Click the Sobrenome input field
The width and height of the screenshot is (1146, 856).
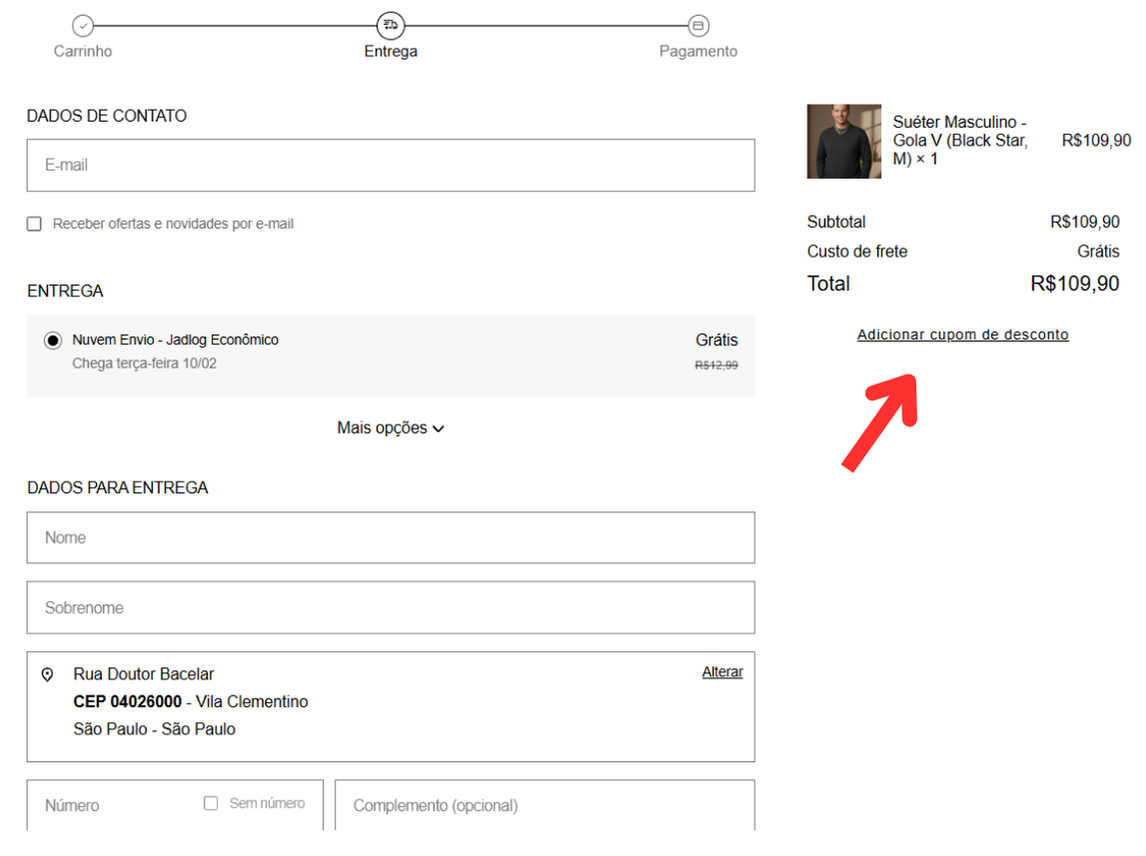tap(390, 608)
